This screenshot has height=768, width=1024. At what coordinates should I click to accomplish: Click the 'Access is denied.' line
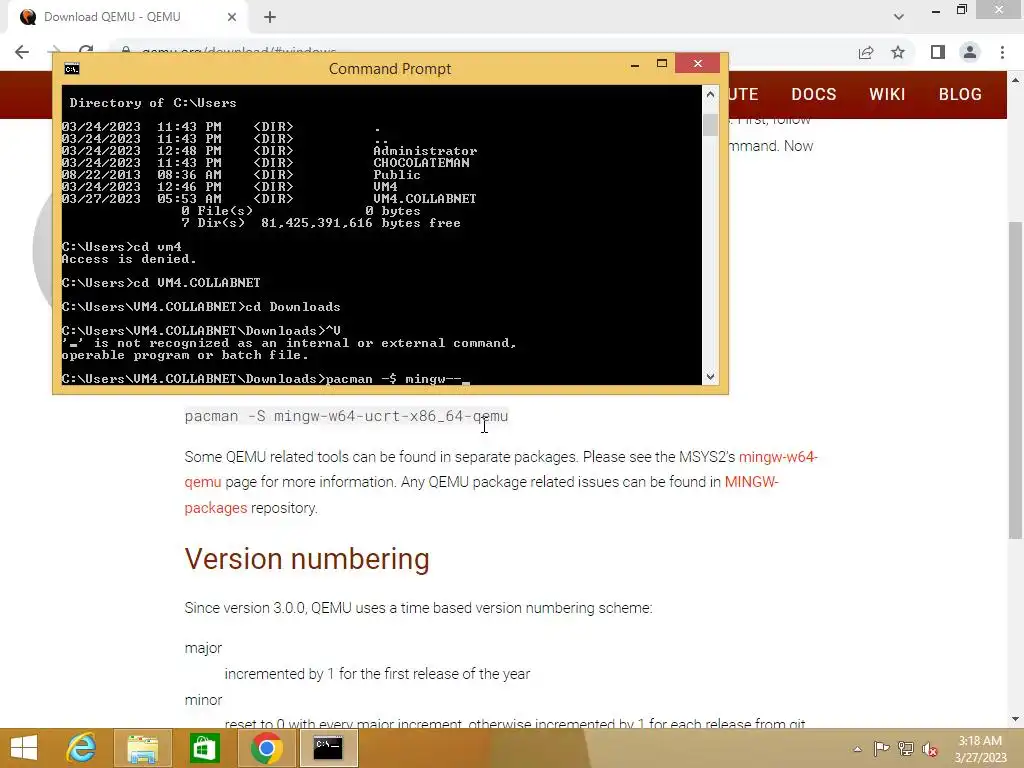(129, 259)
